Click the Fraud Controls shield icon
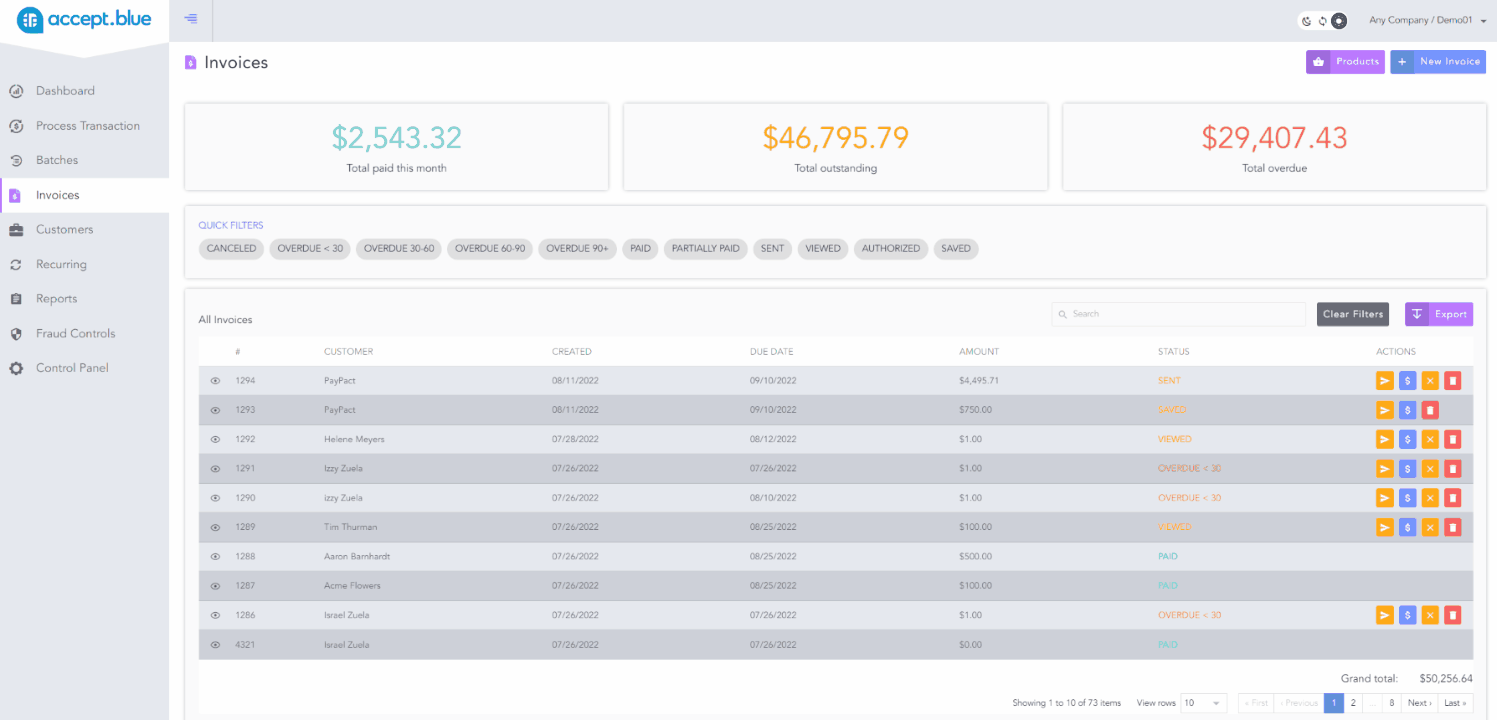The image size is (1497, 720). coord(16,334)
